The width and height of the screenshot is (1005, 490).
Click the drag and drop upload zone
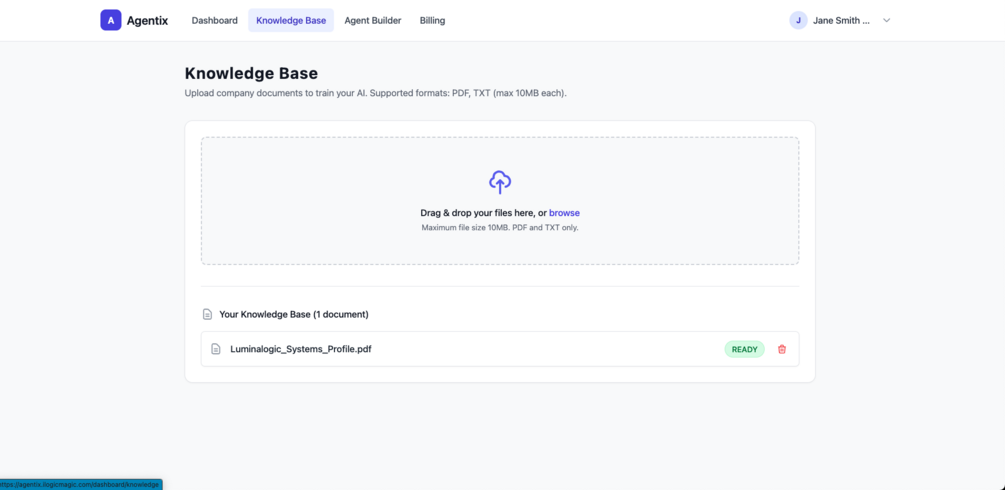pyautogui.click(x=500, y=201)
